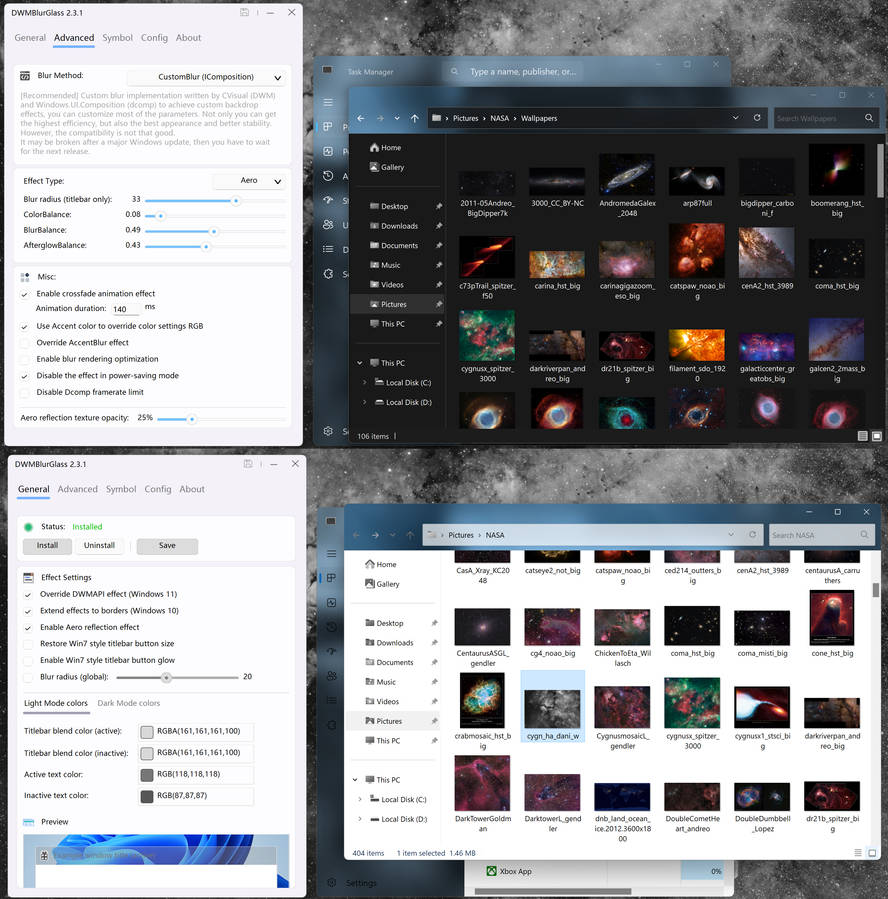Unpin Pictures using its pin icon

pyautogui.click(x=439, y=304)
